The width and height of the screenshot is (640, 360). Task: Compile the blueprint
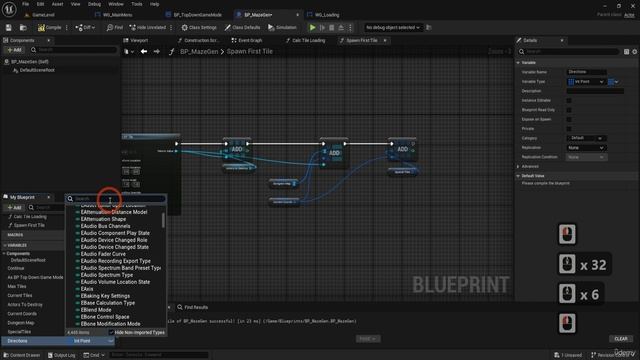[49, 27]
